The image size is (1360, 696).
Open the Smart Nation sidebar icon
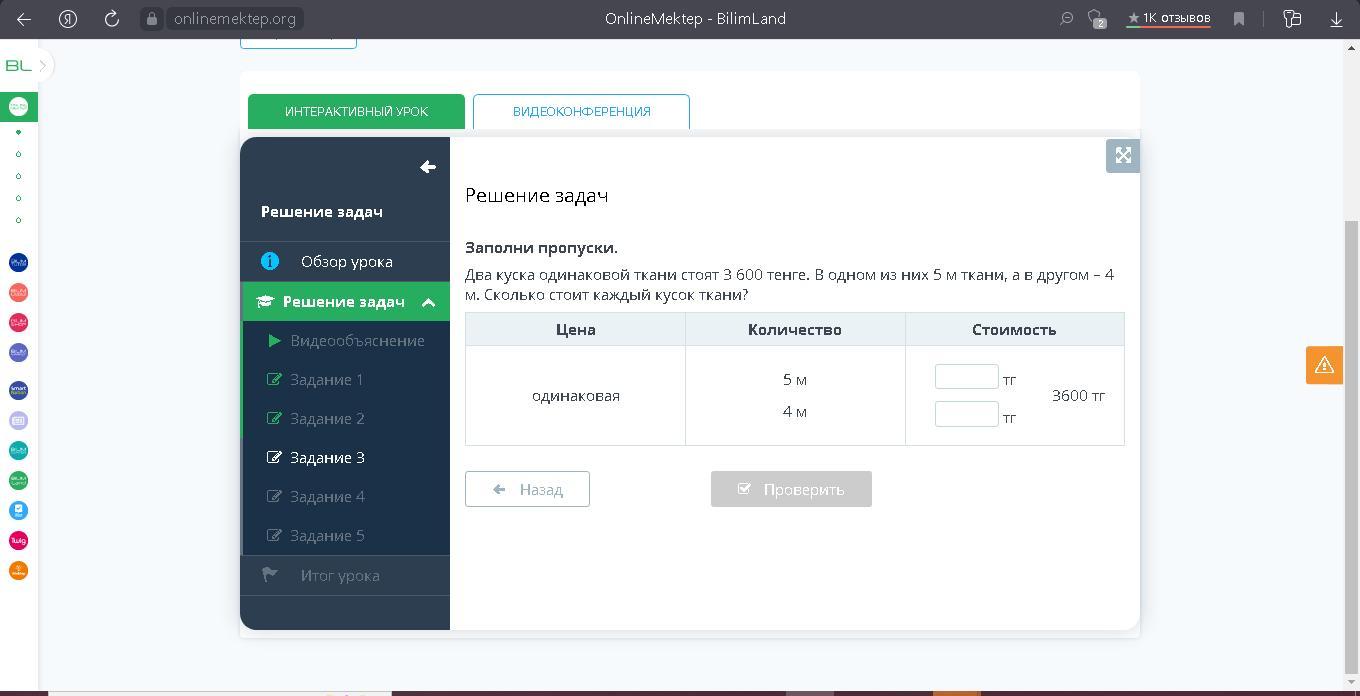18,390
